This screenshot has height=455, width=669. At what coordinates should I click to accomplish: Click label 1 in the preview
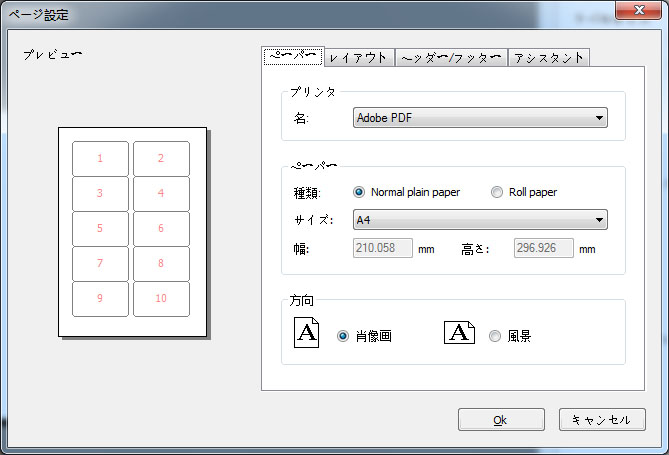[100, 158]
